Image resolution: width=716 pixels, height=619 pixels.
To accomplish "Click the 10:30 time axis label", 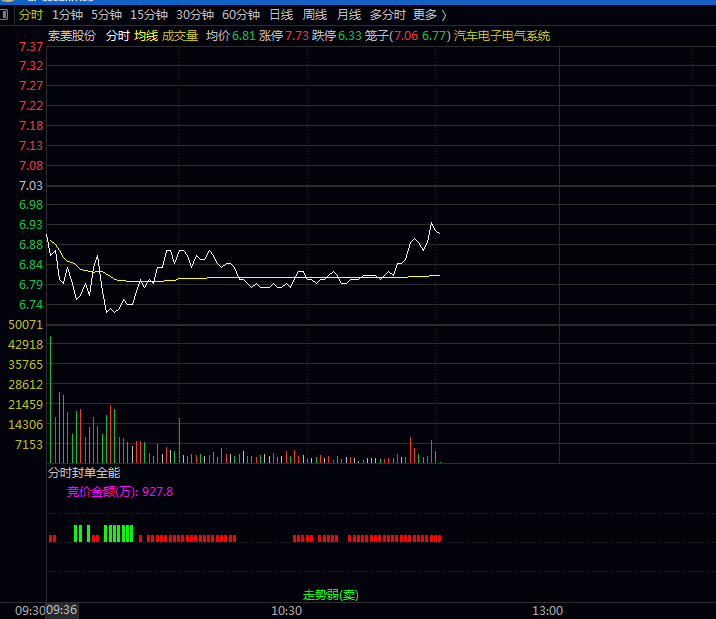I will pyautogui.click(x=286, y=610).
